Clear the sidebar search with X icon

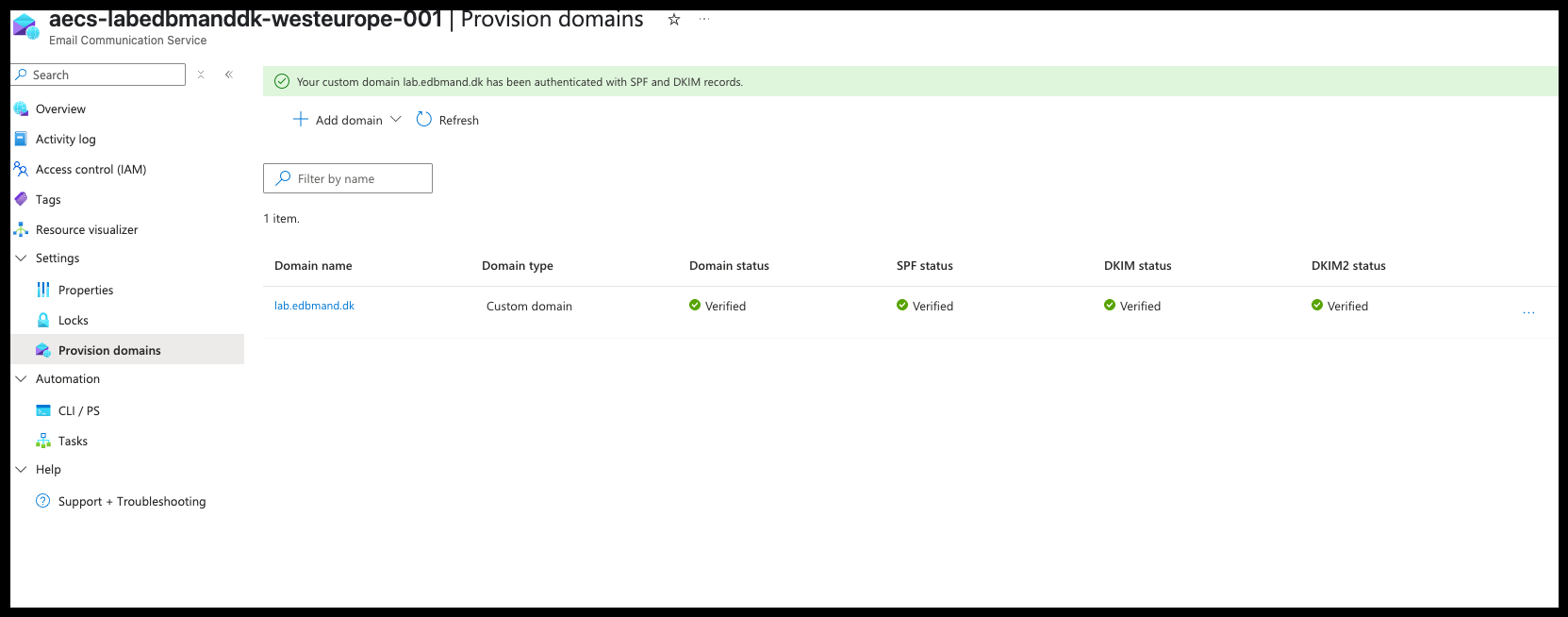[201, 75]
